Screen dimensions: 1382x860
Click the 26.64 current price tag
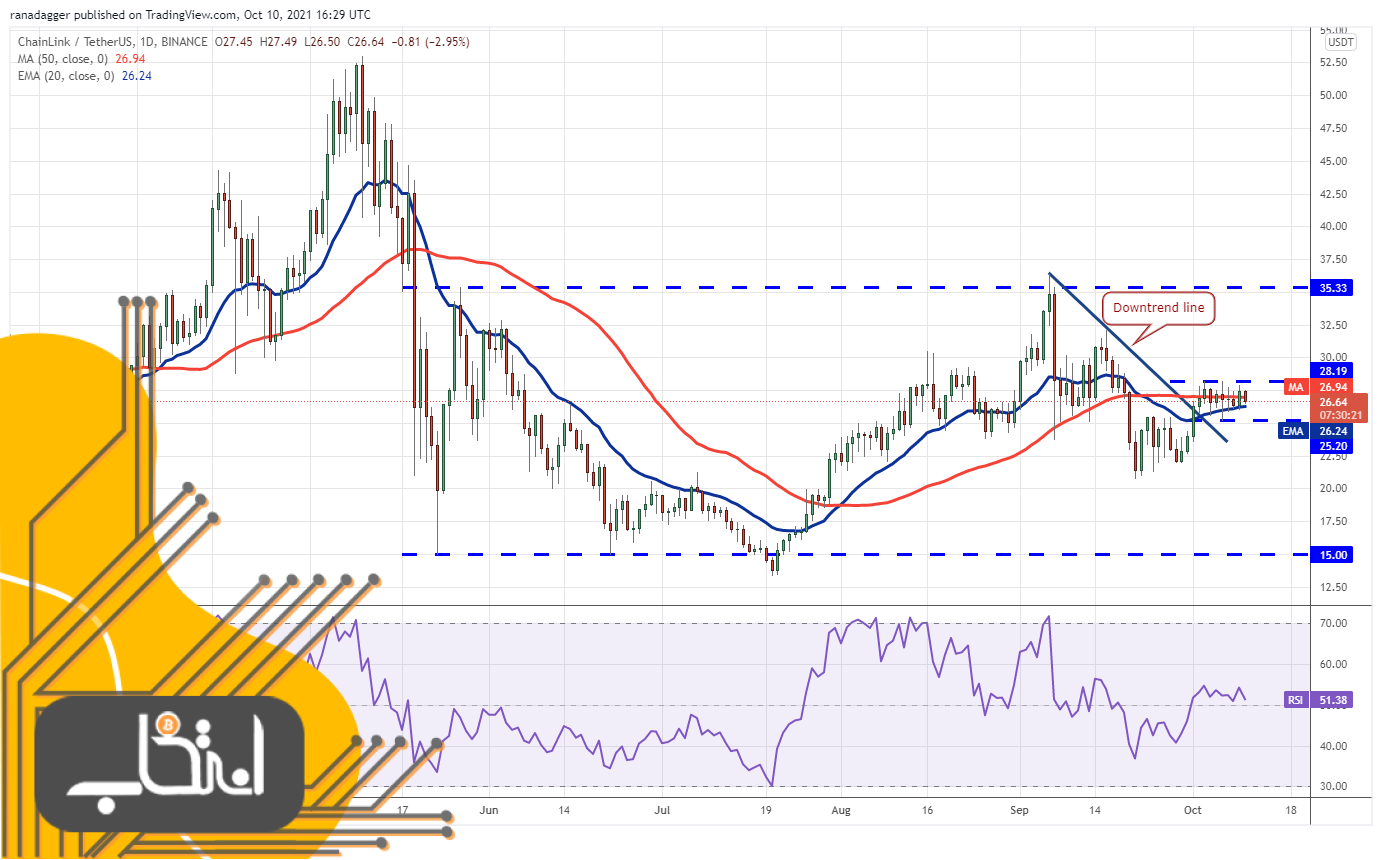(1331, 401)
